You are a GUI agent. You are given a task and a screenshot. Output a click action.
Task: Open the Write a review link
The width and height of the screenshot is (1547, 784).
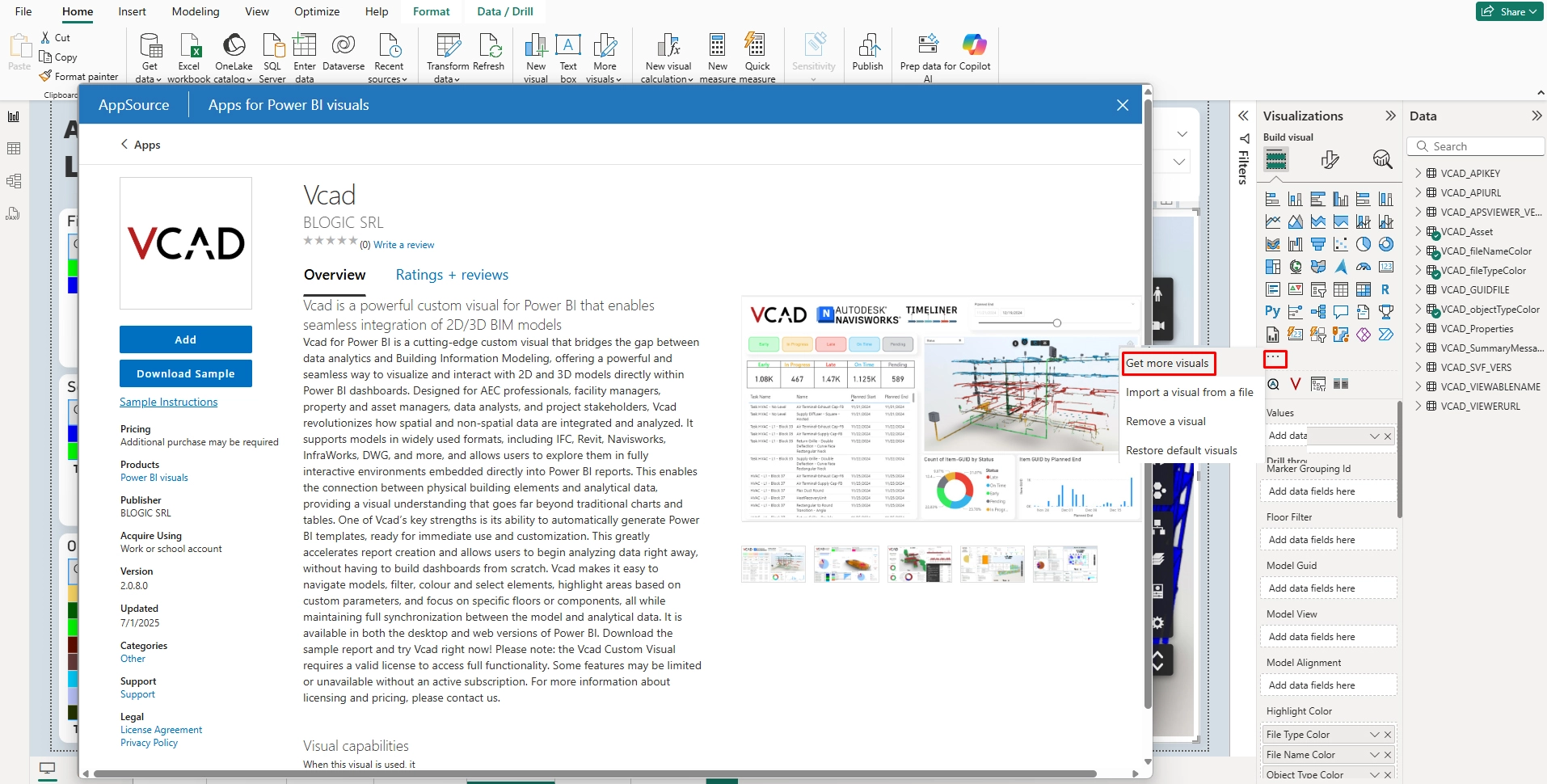[403, 245]
